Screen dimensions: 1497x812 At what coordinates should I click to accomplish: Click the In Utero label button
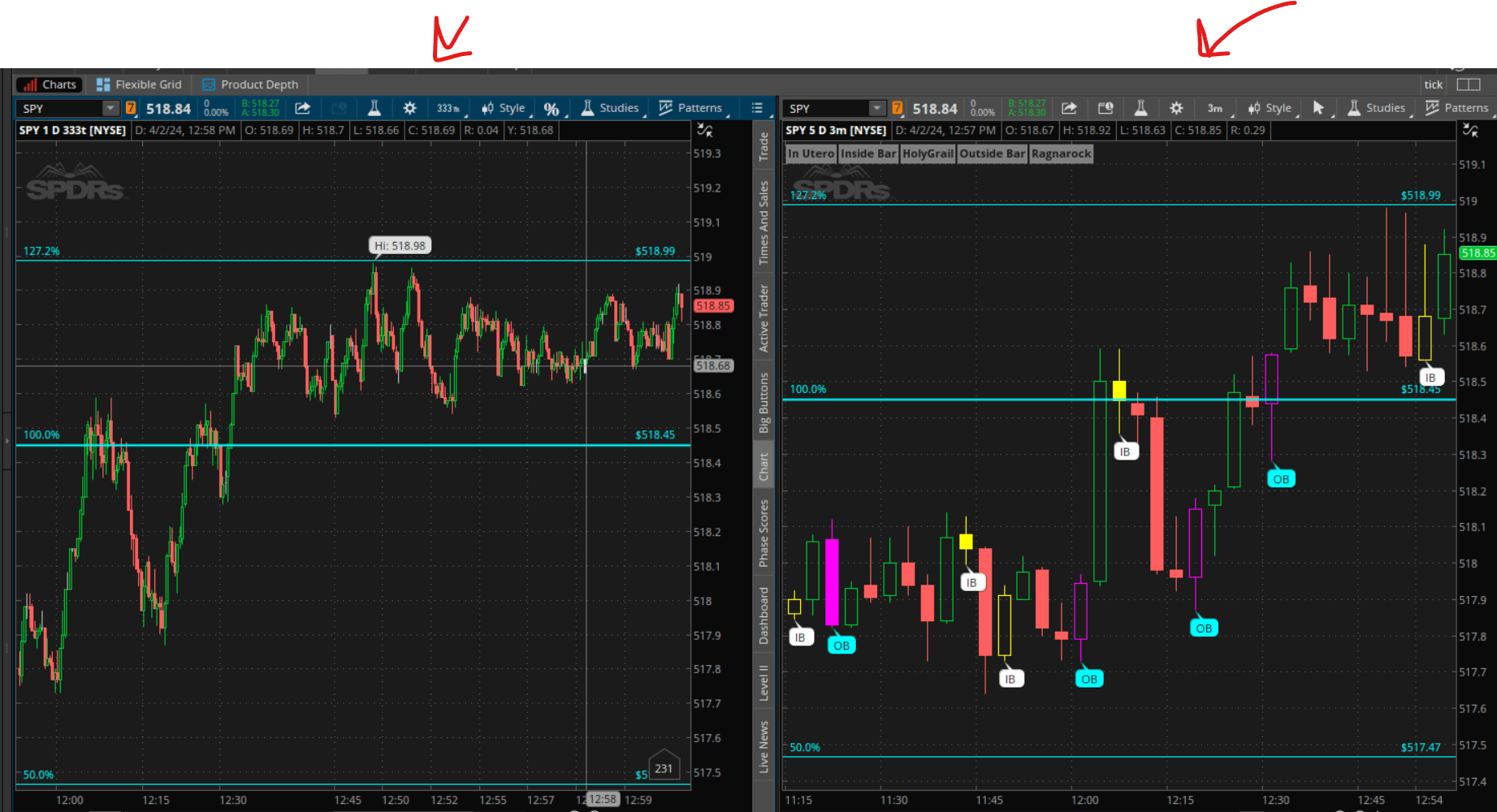coord(811,153)
